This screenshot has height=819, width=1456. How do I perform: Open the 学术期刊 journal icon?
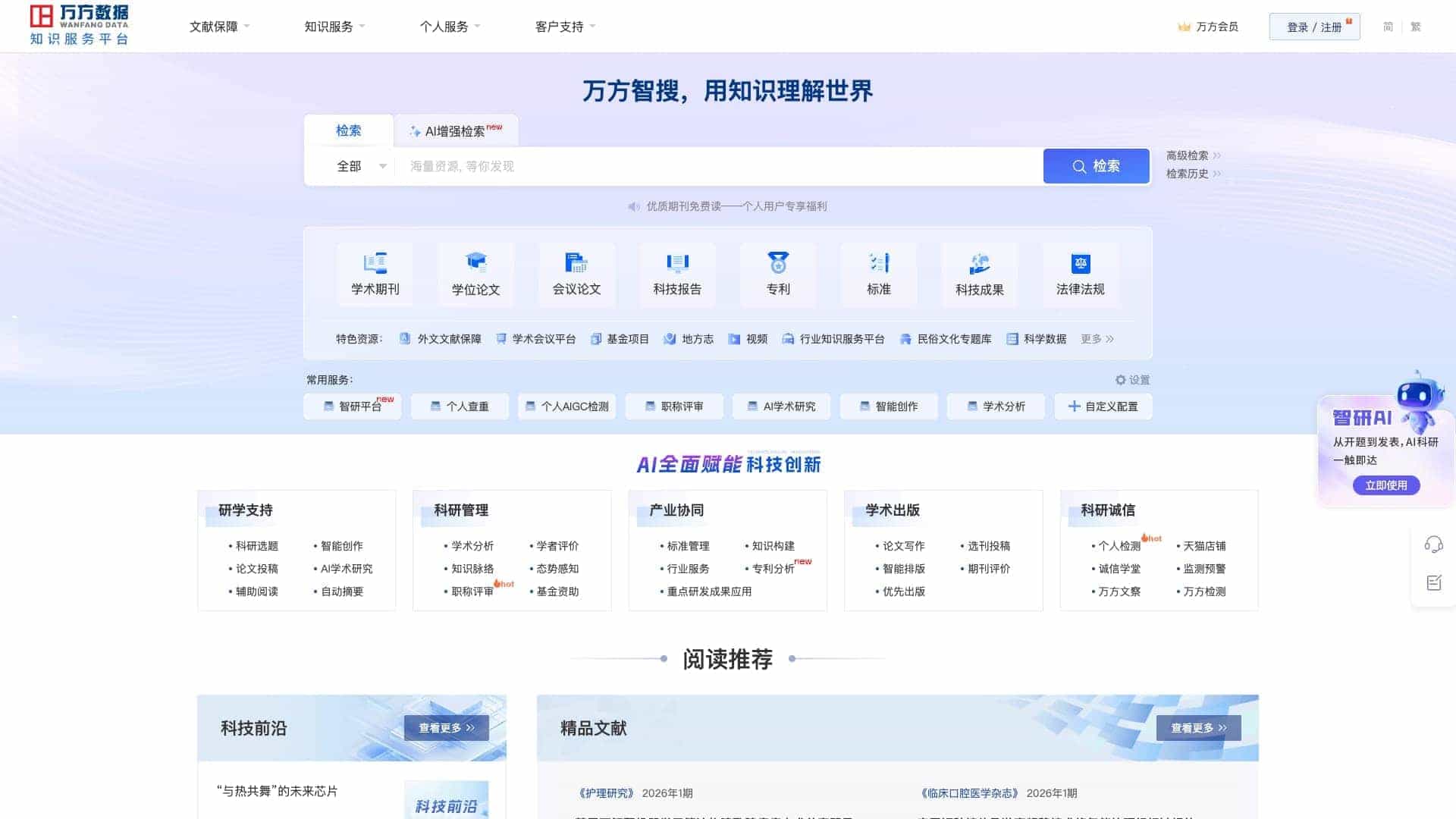[x=375, y=263]
